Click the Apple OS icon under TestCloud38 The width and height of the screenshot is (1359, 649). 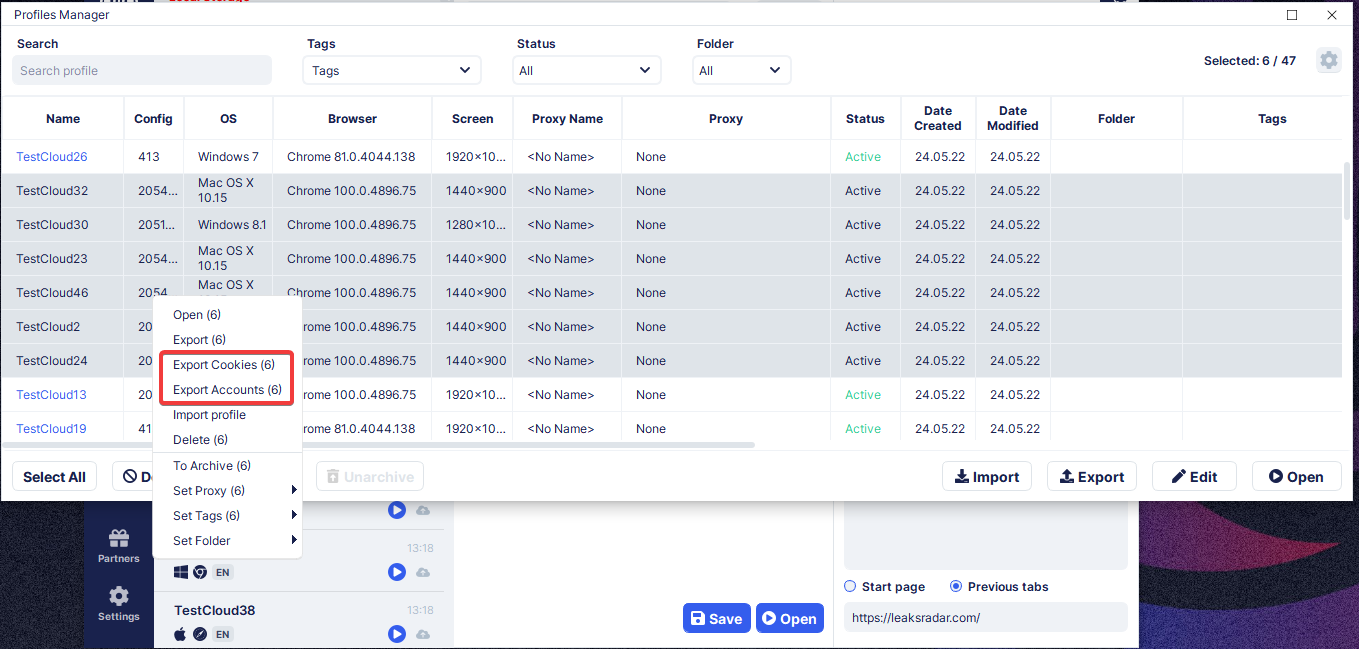click(181, 633)
